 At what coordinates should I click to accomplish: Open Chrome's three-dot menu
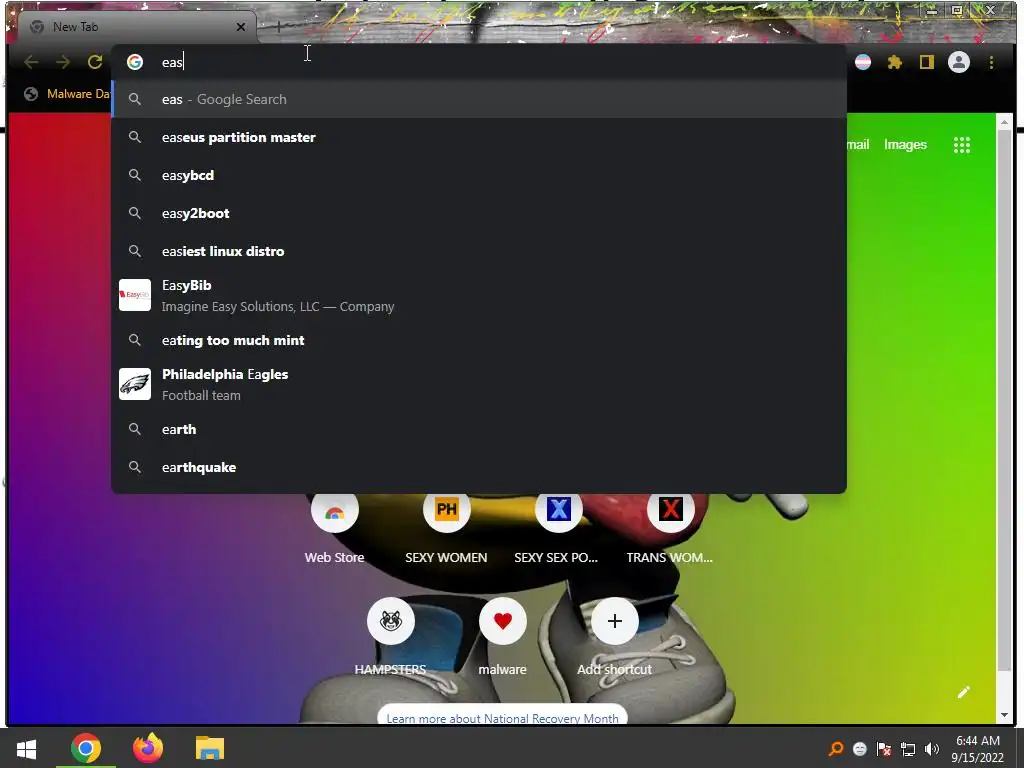[991, 62]
